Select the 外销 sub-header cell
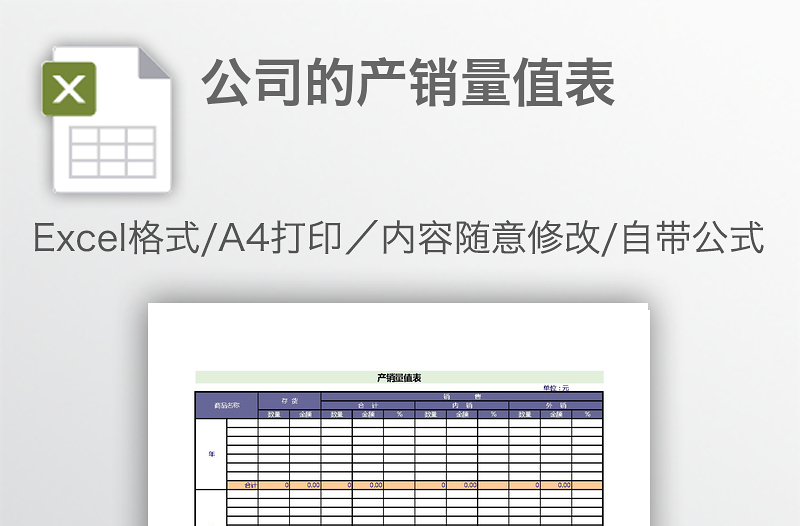The height and width of the screenshot is (526, 800). 556,406
